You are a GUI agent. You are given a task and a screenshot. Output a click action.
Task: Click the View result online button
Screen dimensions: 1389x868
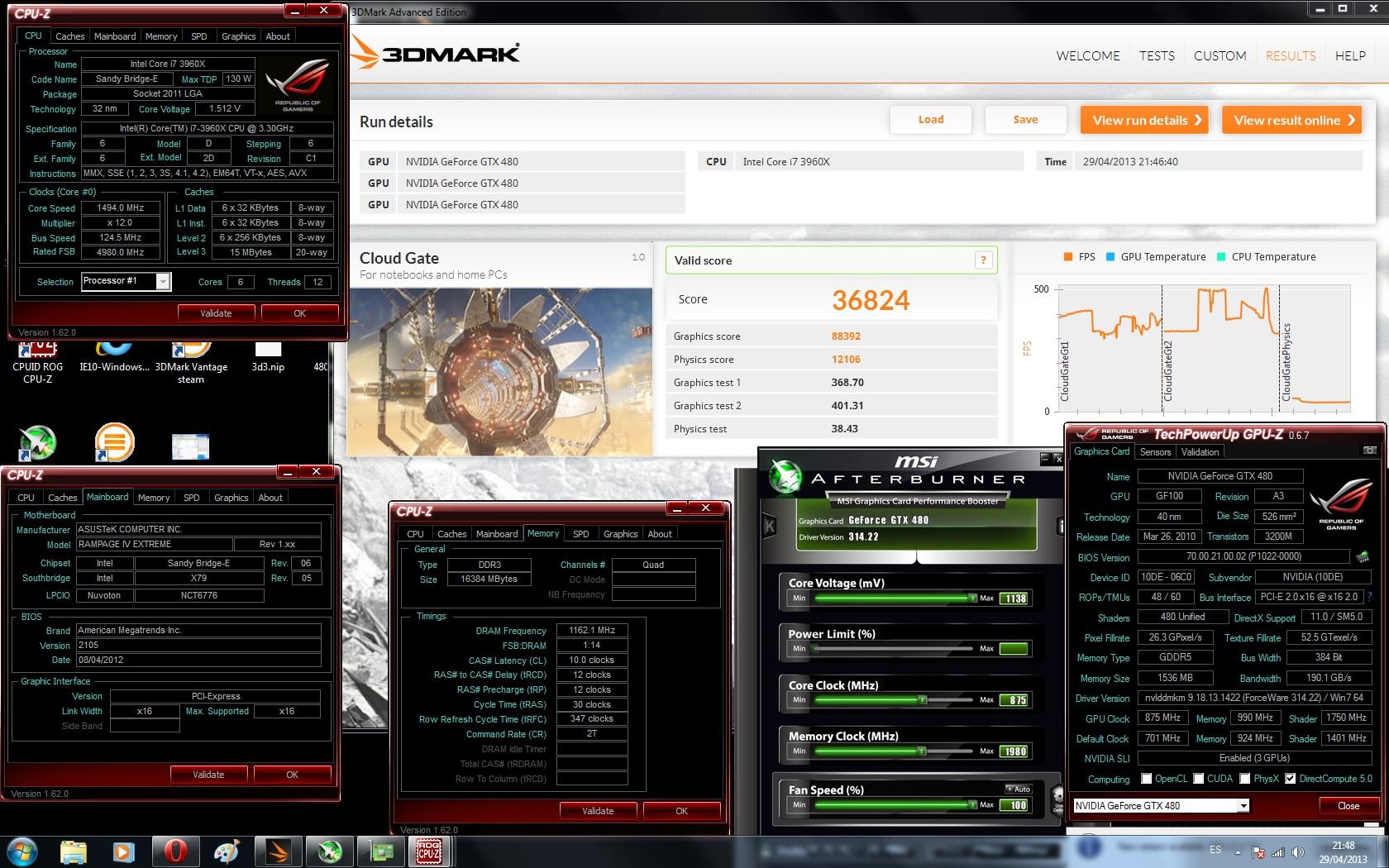(x=1292, y=120)
